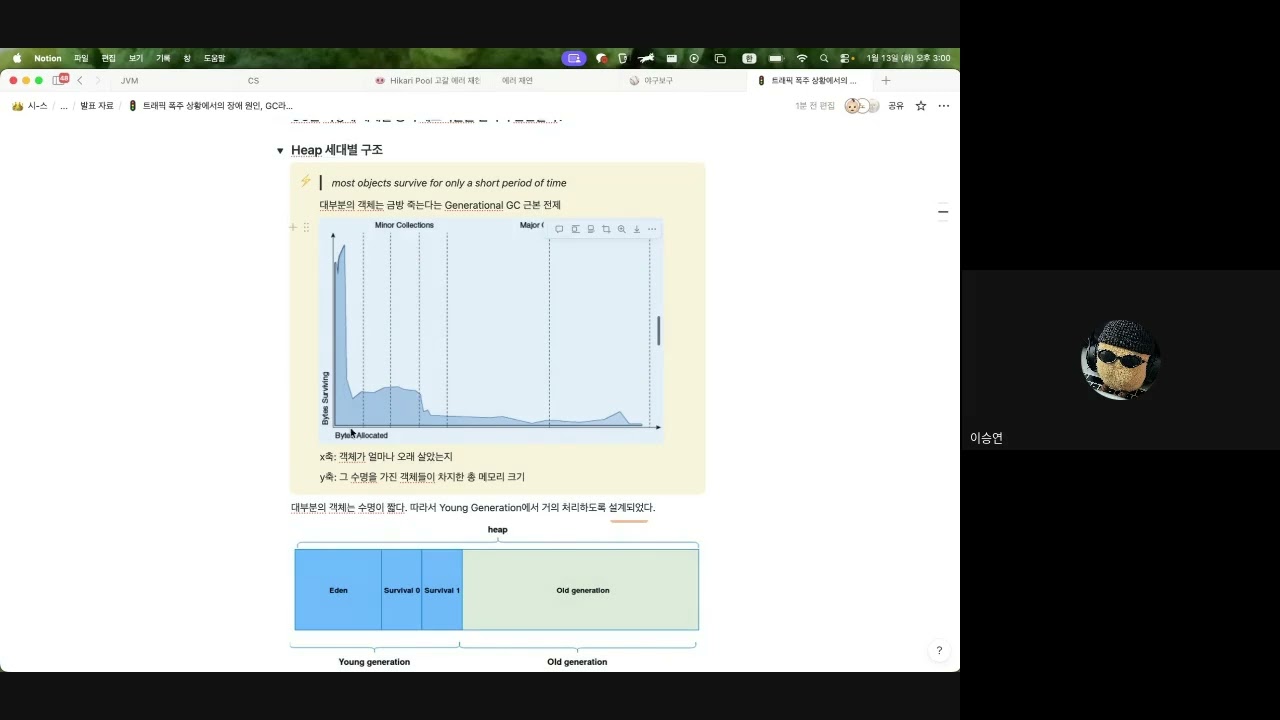Favorite the page with the star
This screenshot has width=1280, height=720.
[921, 106]
